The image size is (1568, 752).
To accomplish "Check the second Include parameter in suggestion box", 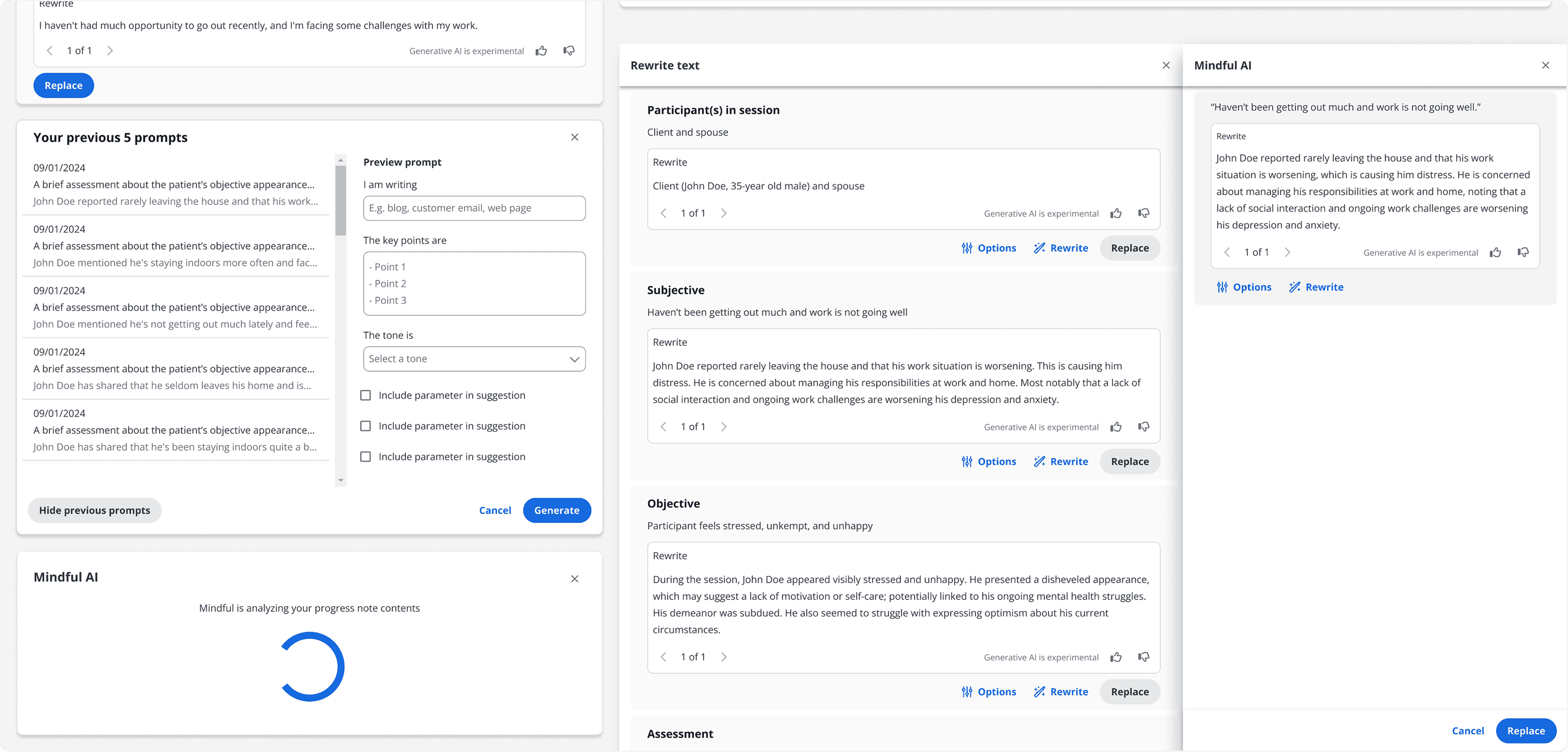I will point(366,425).
